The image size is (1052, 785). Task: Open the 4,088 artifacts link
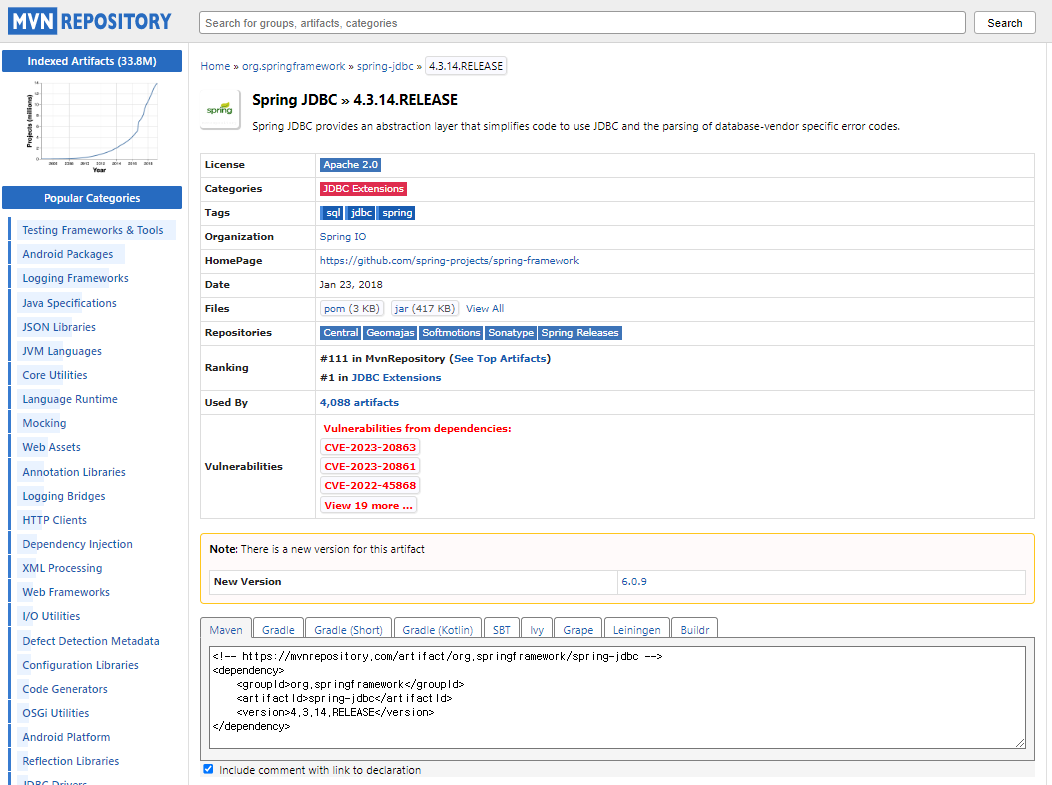pos(359,403)
